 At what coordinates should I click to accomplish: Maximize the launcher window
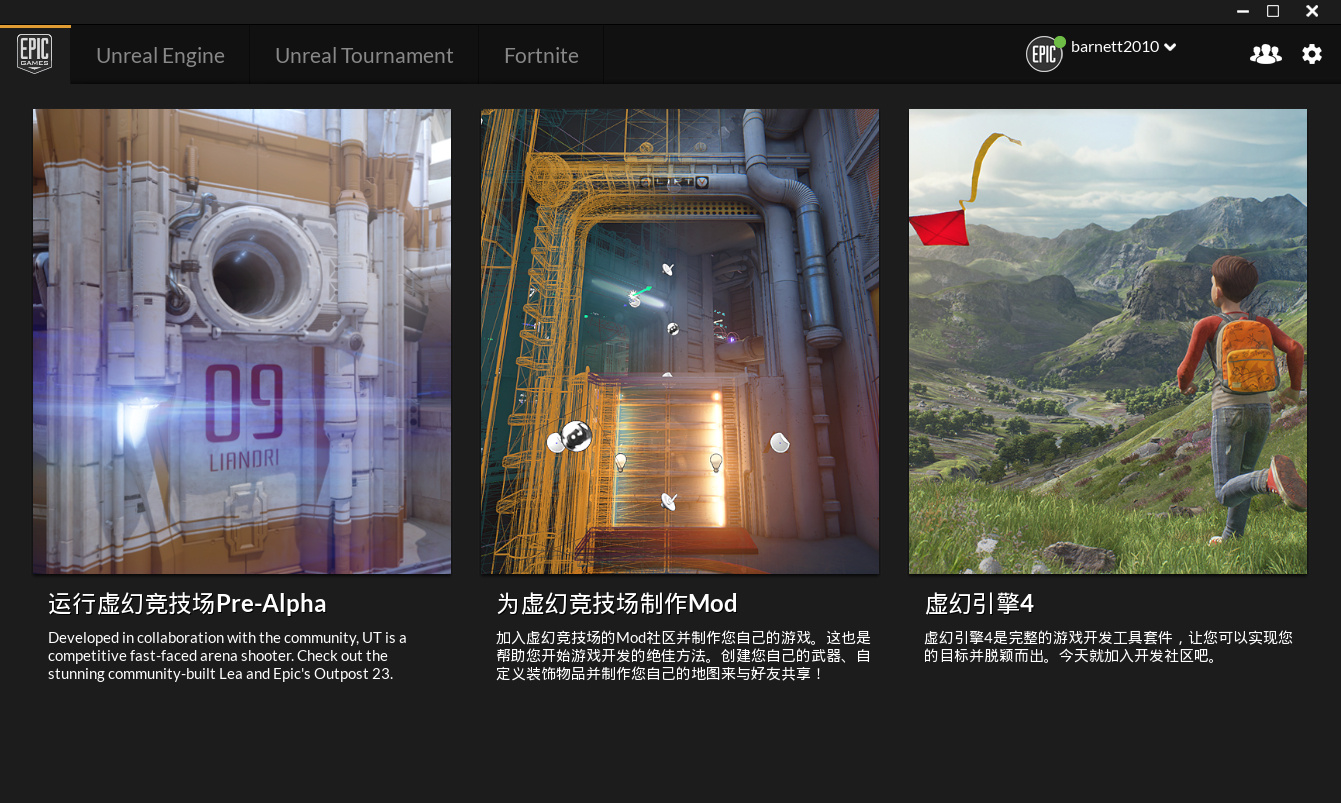[1273, 11]
